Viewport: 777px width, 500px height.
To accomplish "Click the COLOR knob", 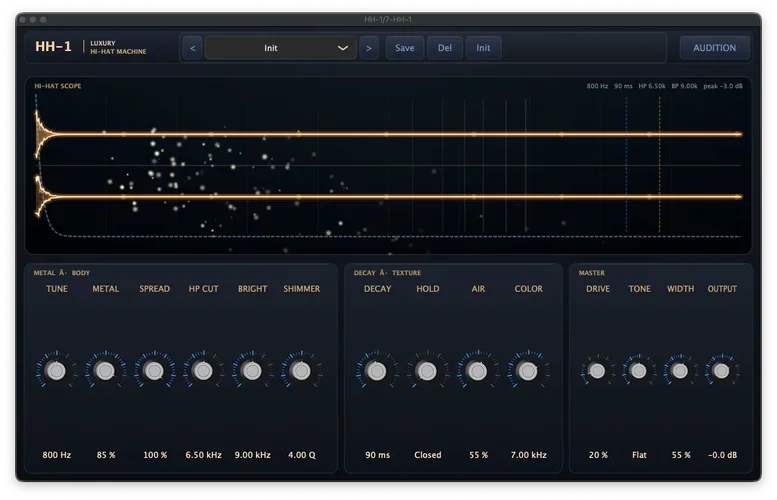I will (x=527, y=371).
